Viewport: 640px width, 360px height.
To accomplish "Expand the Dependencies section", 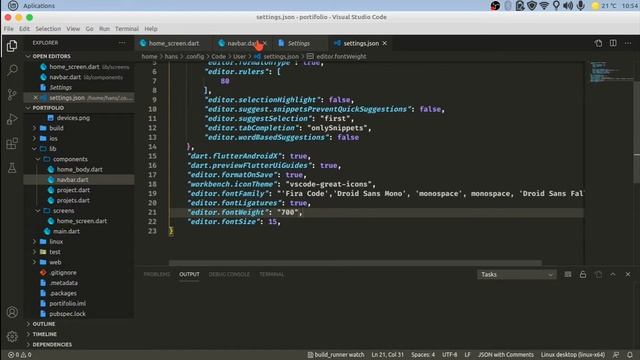I will (48, 344).
